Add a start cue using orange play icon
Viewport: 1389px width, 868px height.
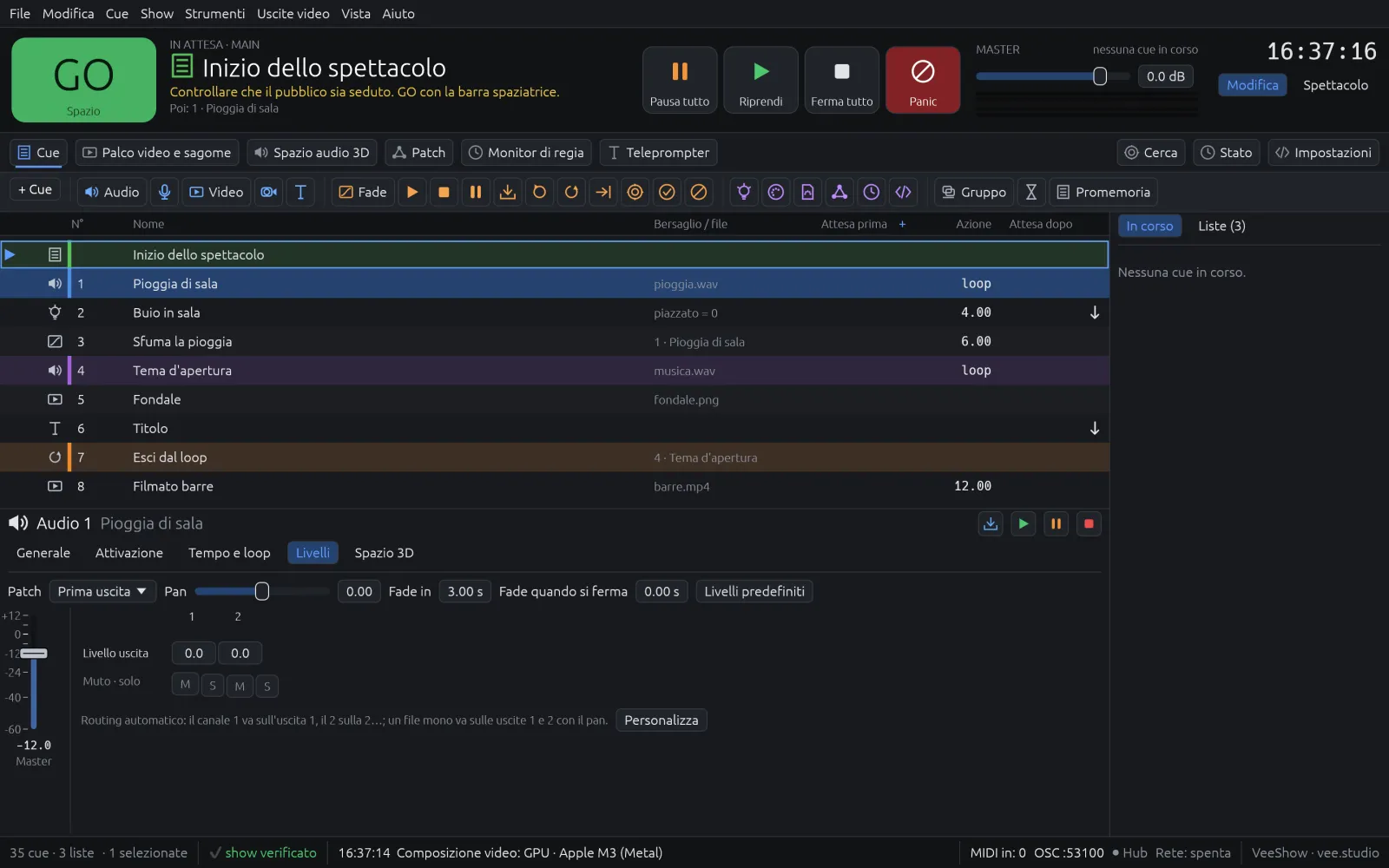coord(412,192)
